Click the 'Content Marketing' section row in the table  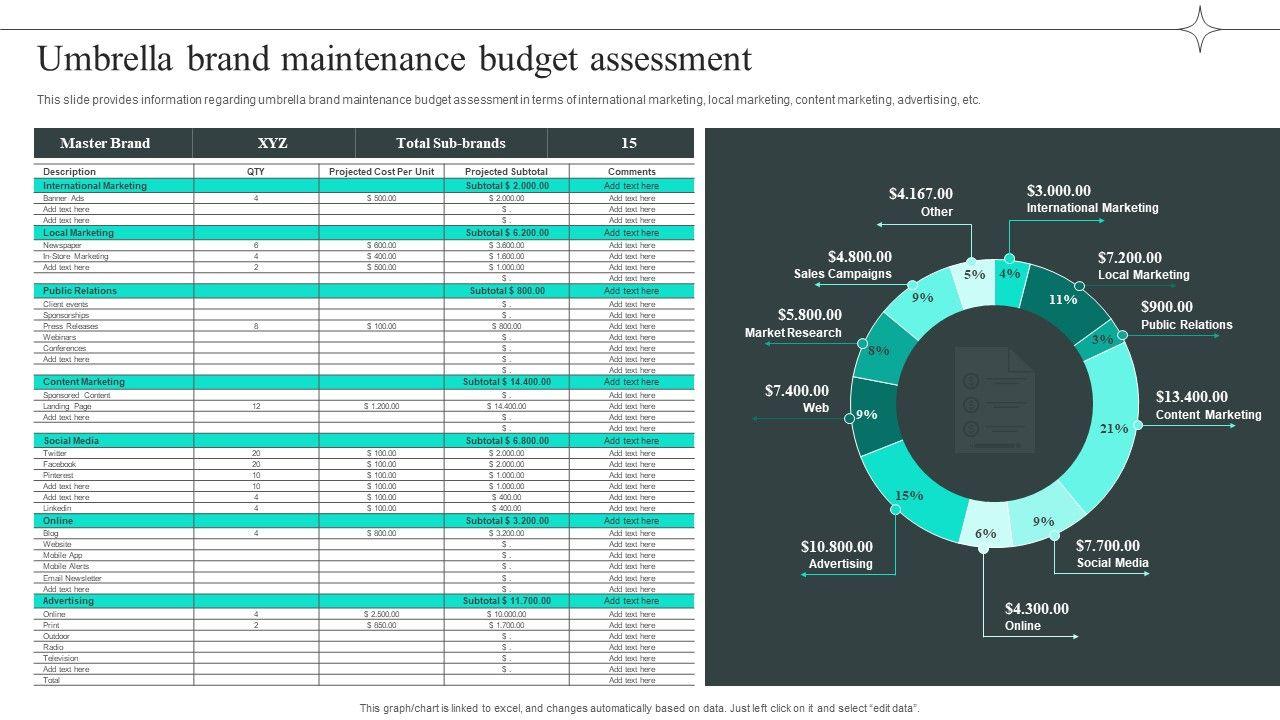click(364, 382)
